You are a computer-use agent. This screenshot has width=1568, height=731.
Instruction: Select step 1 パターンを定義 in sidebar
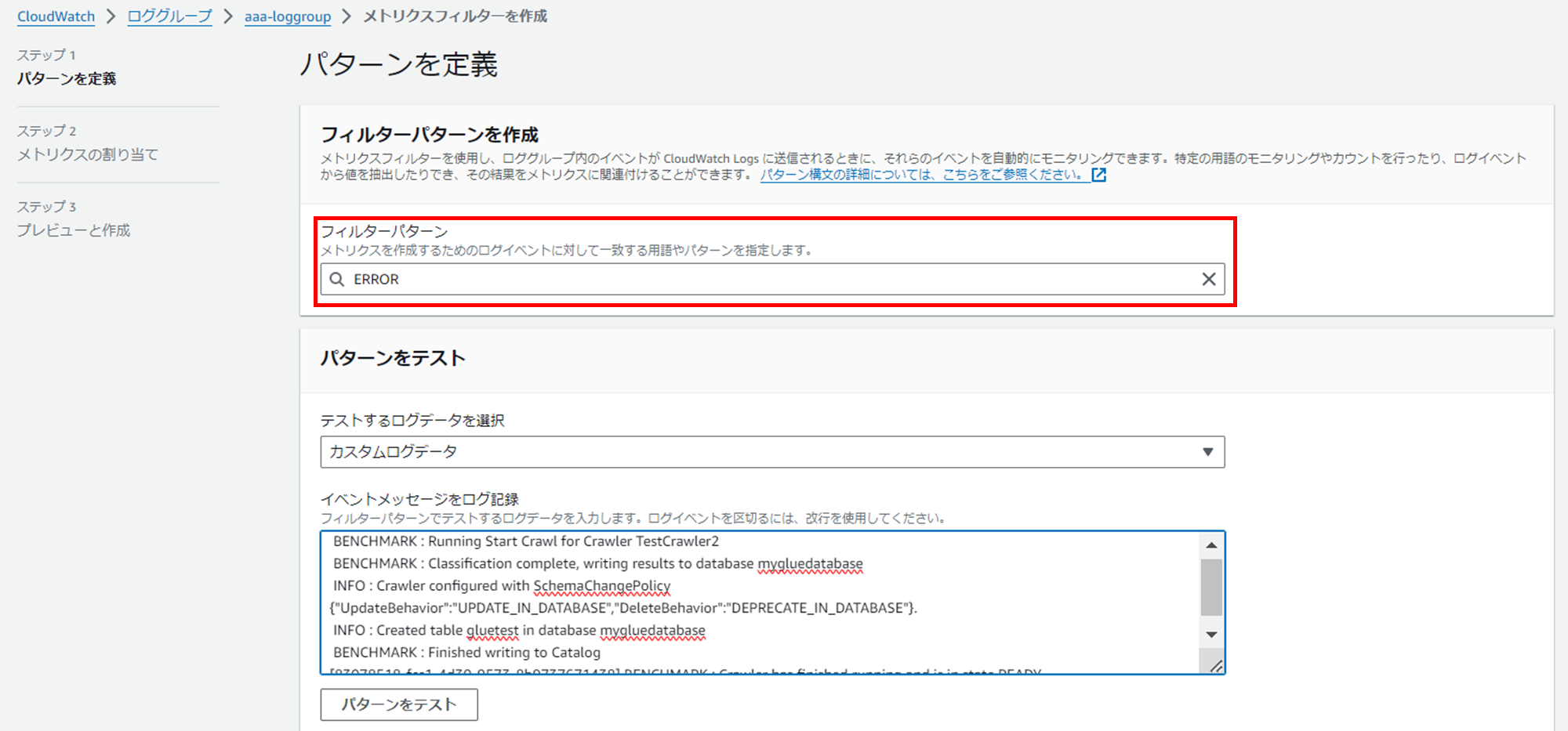[67, 78]
